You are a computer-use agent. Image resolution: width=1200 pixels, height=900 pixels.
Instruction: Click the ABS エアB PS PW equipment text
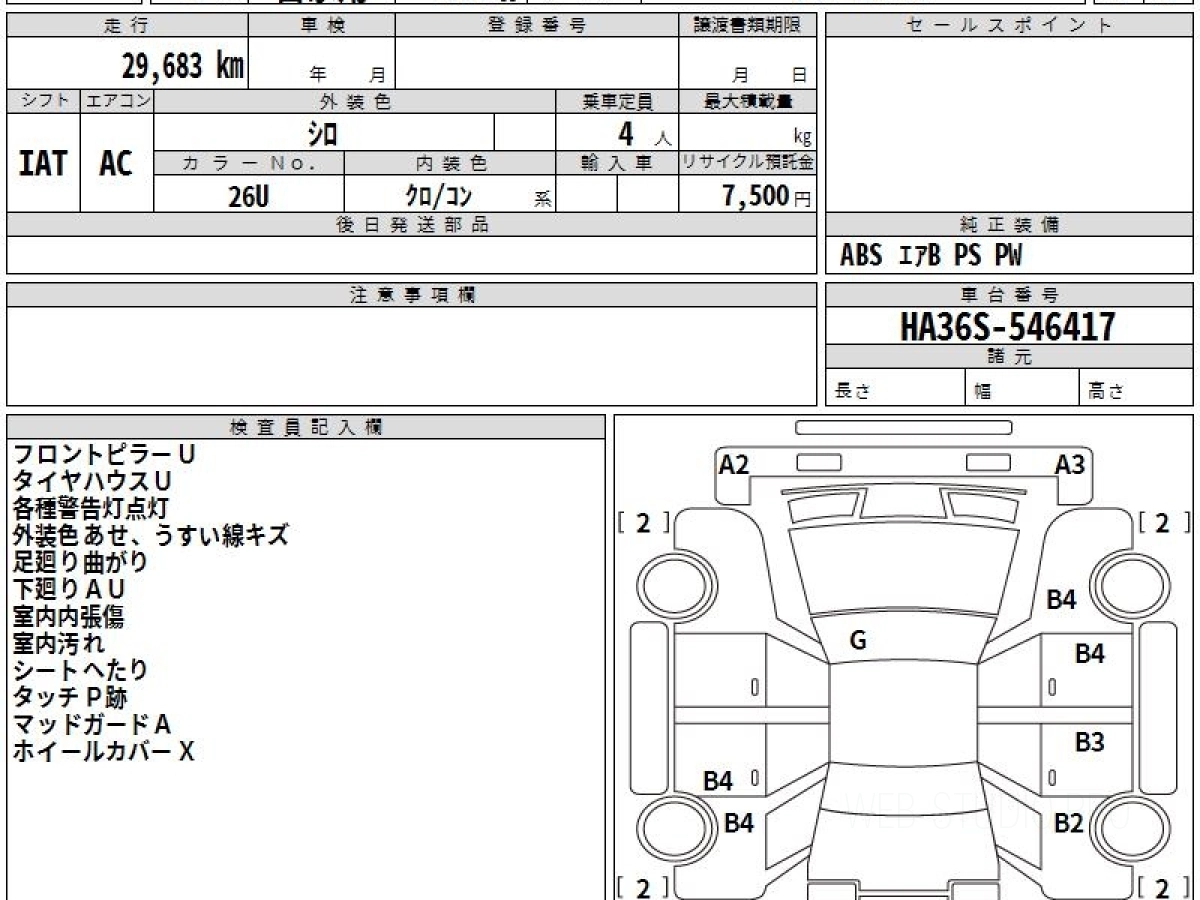tap(931, 256)
